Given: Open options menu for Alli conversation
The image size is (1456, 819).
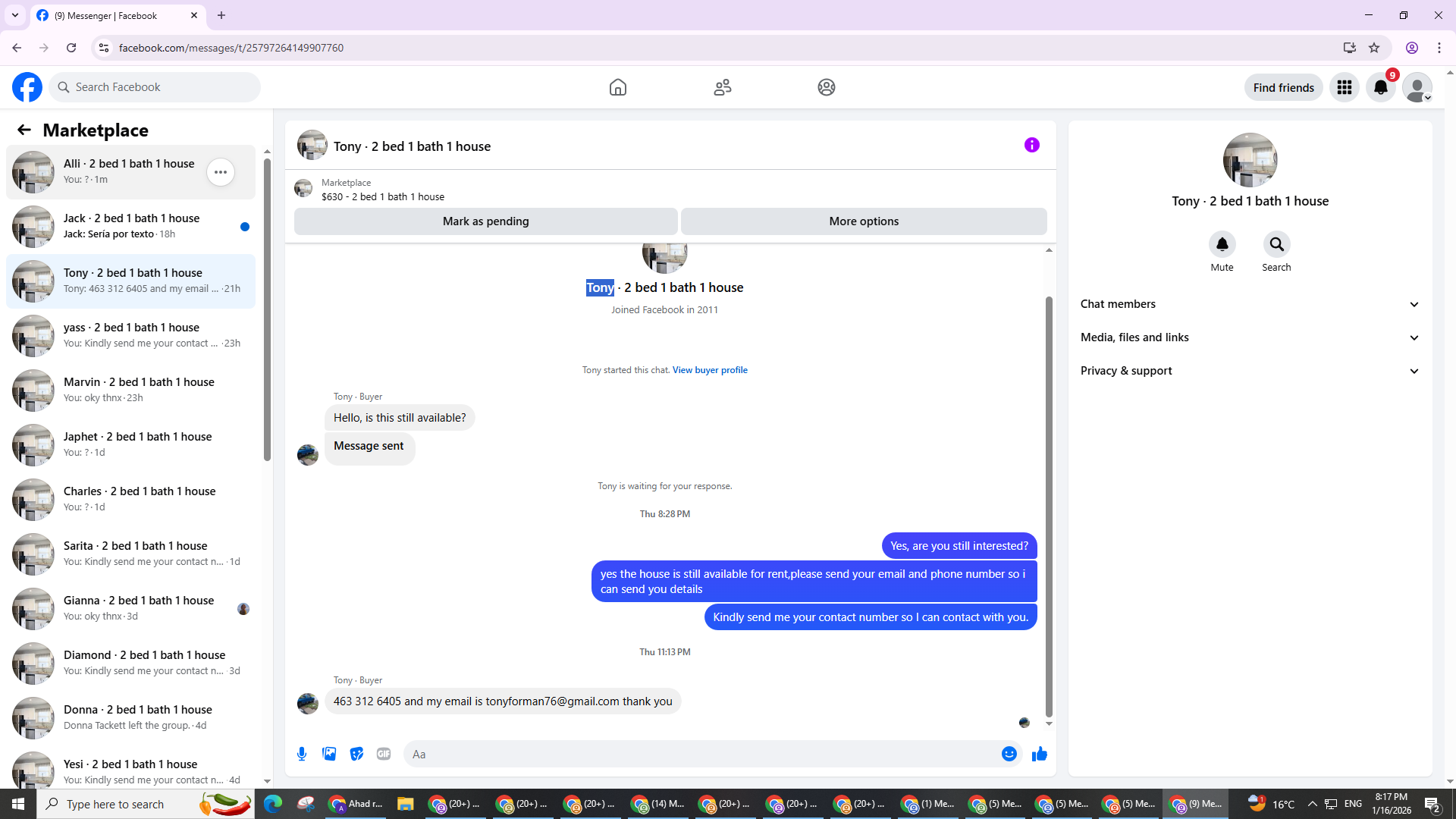Looking at the screenshot, I should (220, 172).
